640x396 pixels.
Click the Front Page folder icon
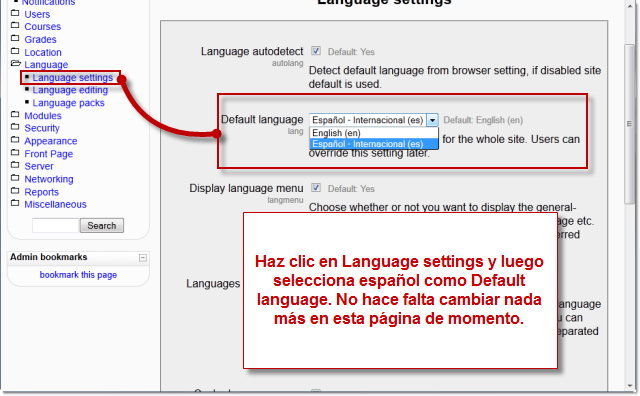pos(15,153)
